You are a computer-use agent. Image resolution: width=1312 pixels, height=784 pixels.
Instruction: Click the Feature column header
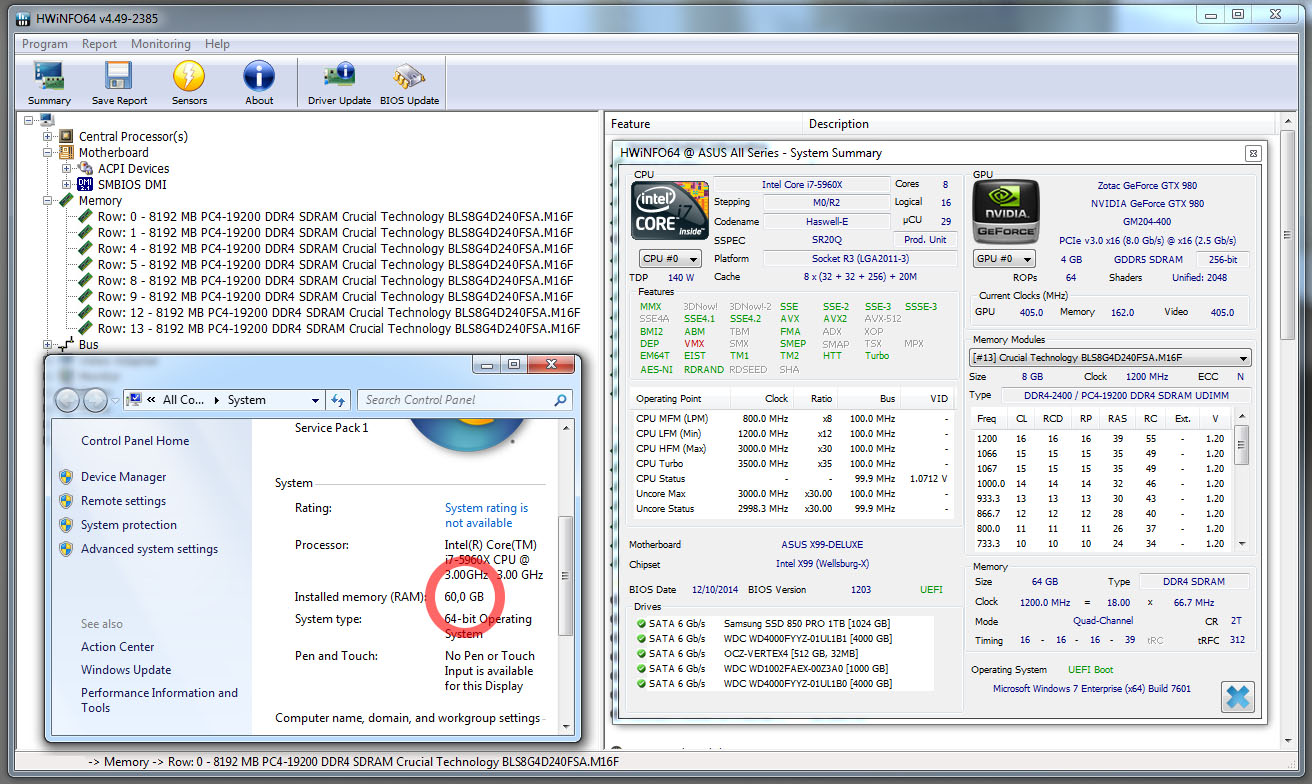(705, 124)
